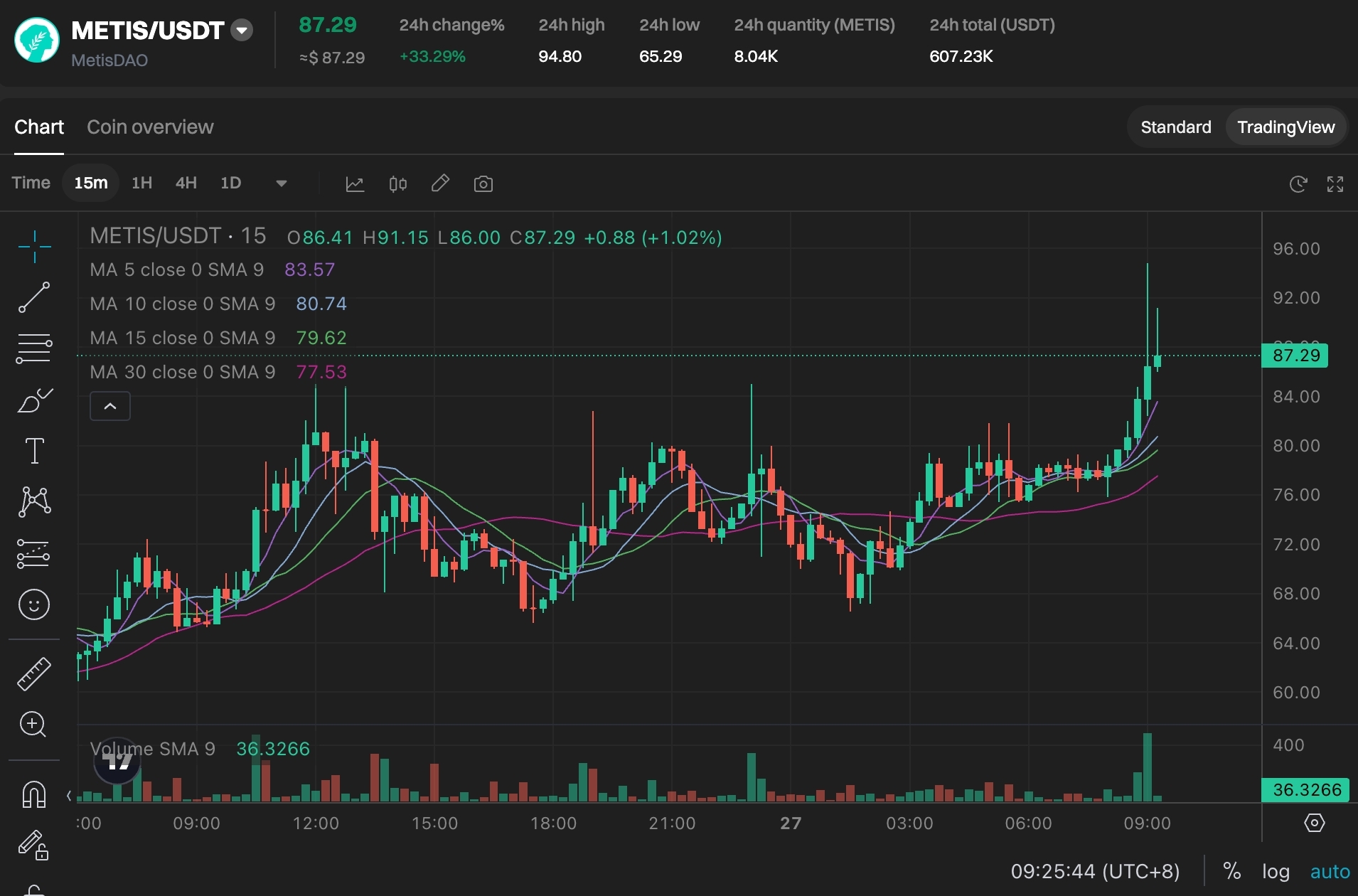The image size is (1358, 896).
Task: Click the +33.29% change value
Action: coord(432,56)
